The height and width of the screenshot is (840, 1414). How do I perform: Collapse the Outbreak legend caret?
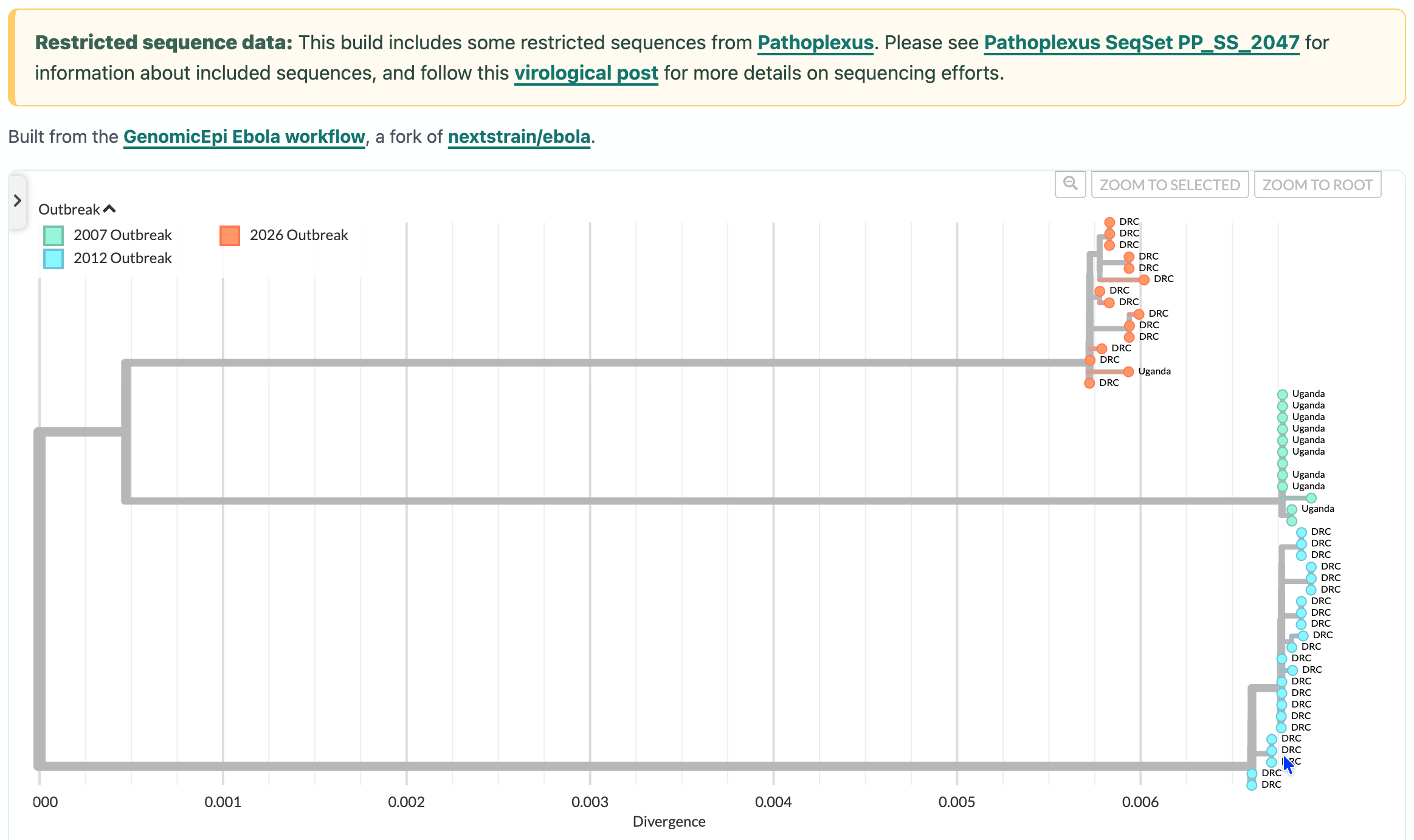pyautogui.click(x=109, y=209)
